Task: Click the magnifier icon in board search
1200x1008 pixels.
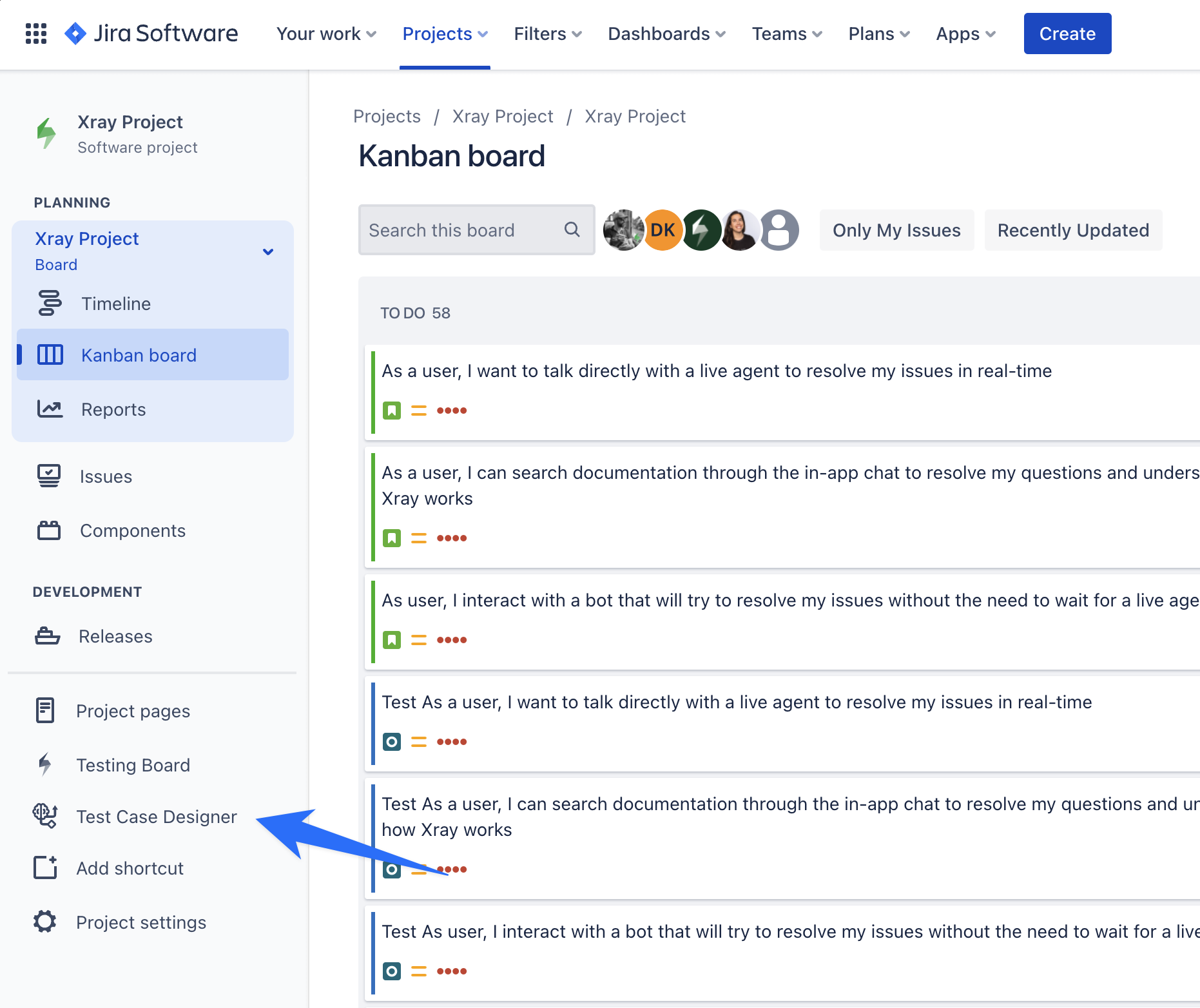Action: click(572, 229)
